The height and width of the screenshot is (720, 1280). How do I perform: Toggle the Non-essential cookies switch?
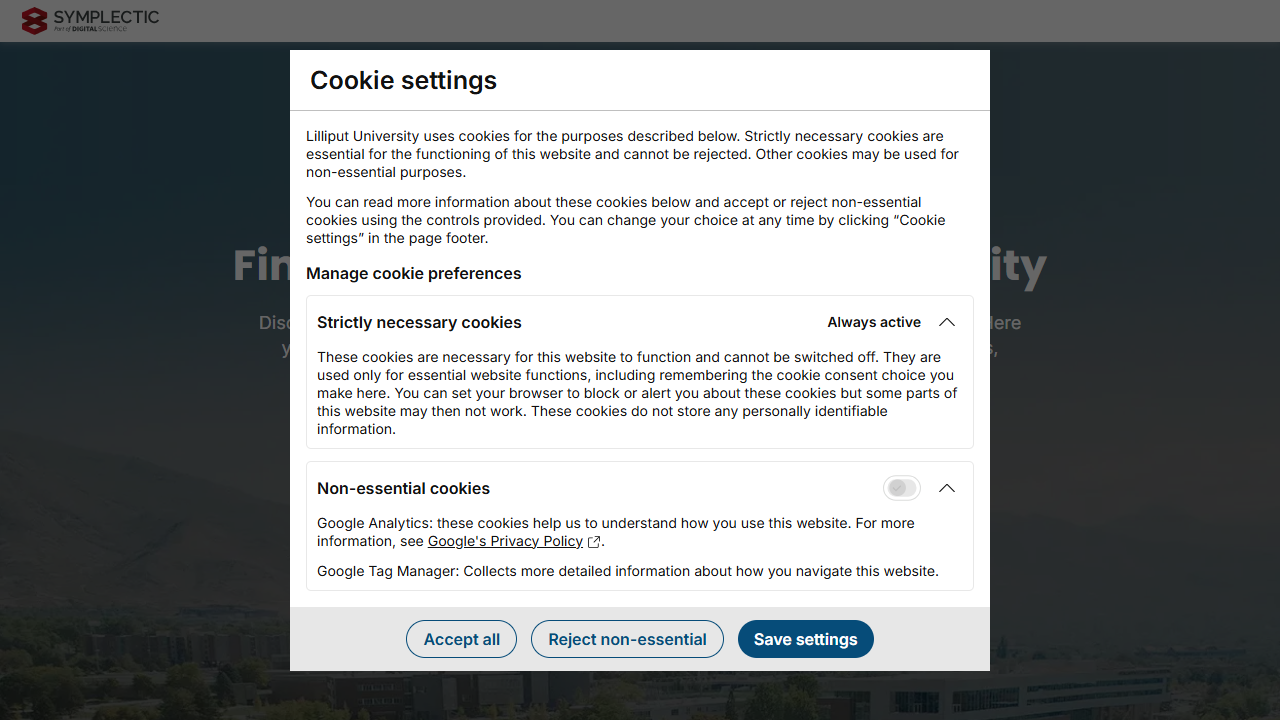[x=901, y=488]
